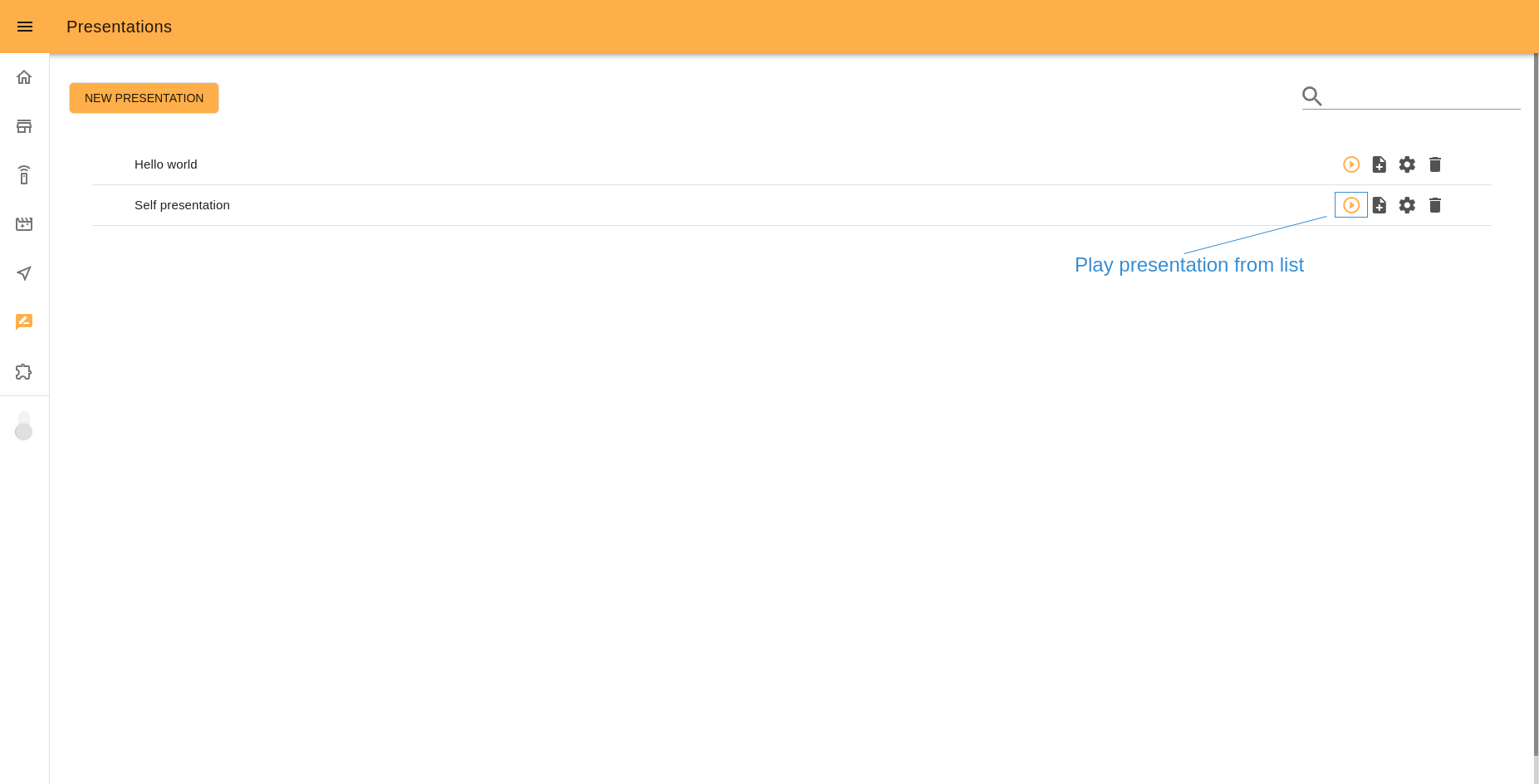This screenshot has height=784, width=1539.
Task: Open the hamburger menu
Action: 25,27
